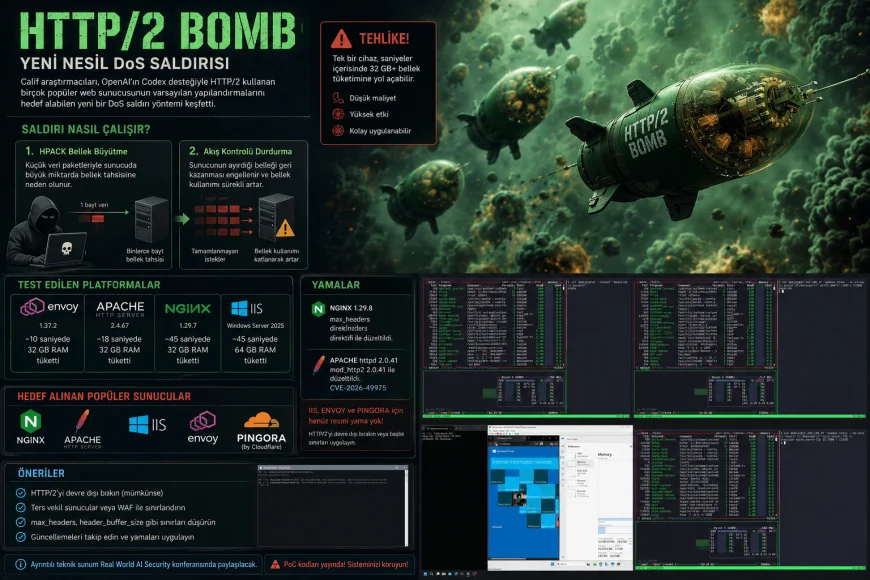Screen dimensions: 870x580
Task: Click the Apache feather icon in Yamalar
Action: coord(318,365)
